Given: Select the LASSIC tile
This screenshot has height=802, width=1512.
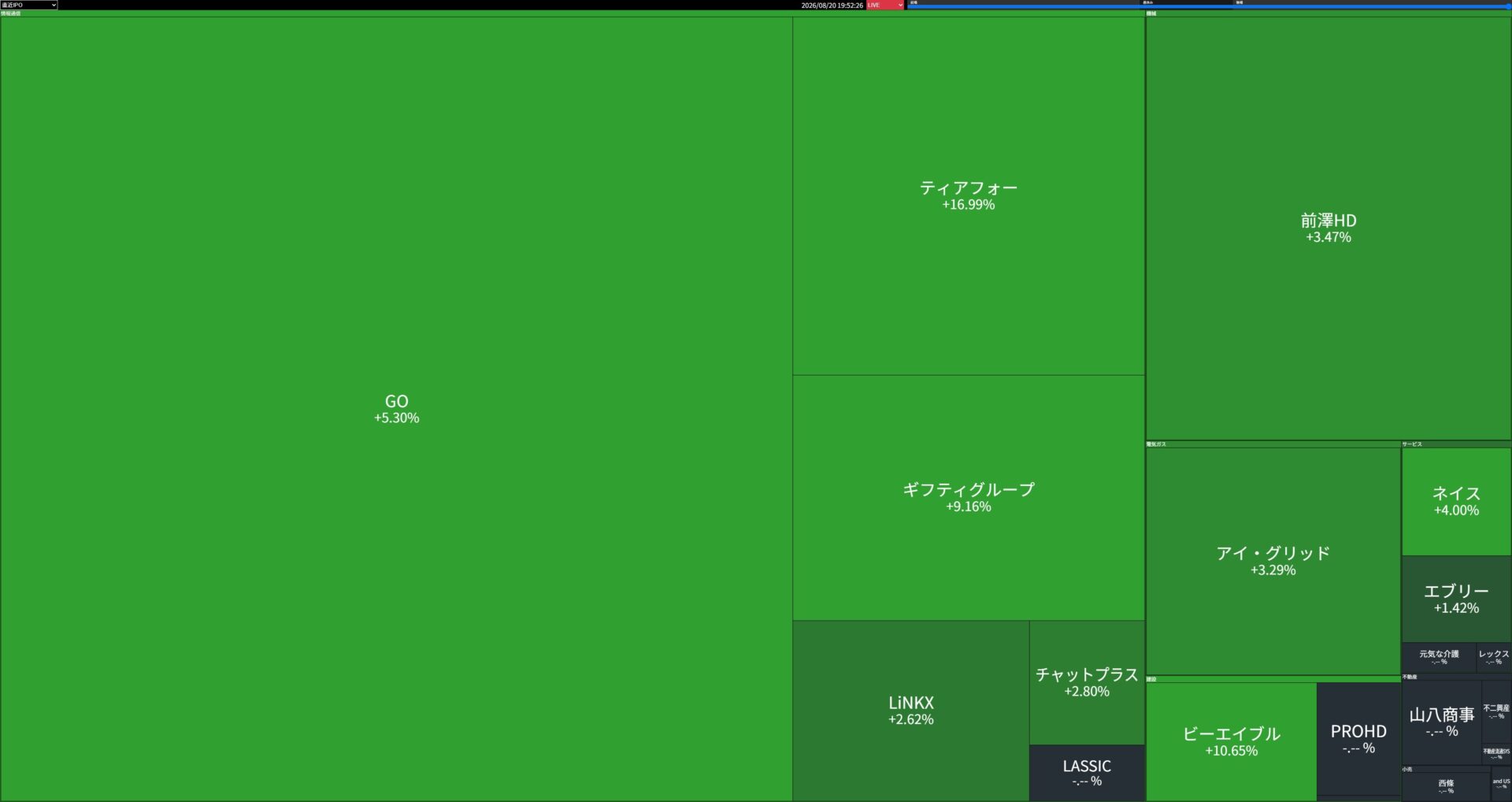Looking at the screenshot, I should [x=1087, y=773].
